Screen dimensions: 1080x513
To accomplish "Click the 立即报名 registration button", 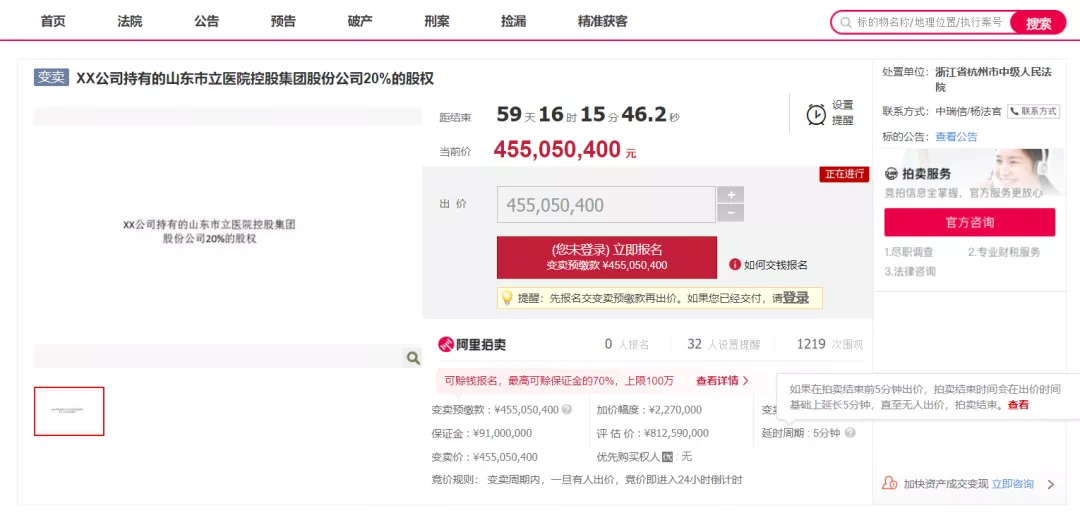I will pos(606,257).
